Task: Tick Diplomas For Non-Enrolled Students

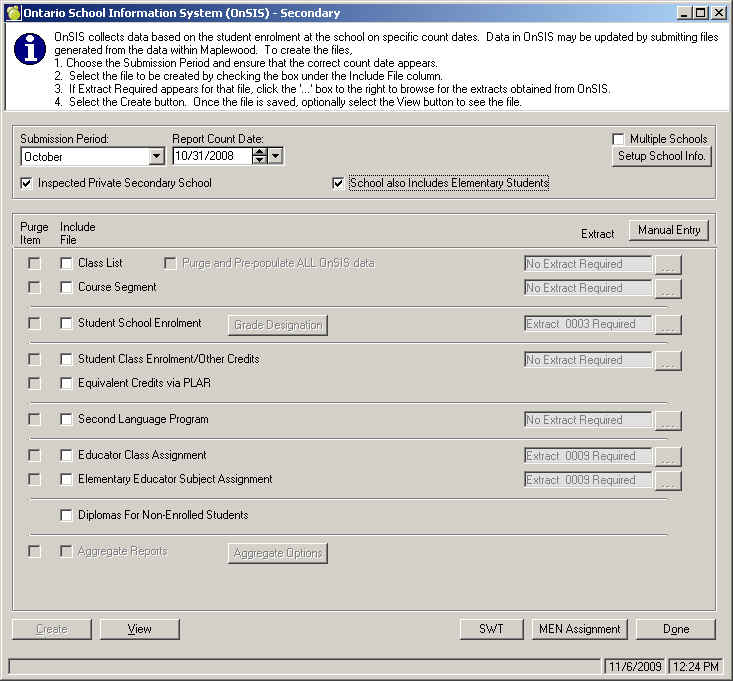Action: click(67, 516)
